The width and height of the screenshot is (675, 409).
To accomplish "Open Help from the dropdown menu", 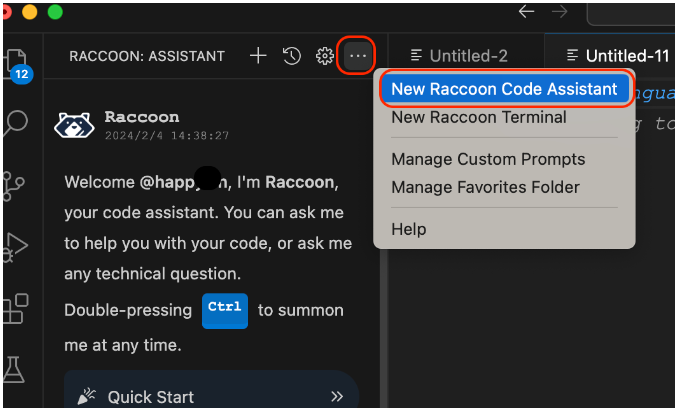I will pyautogui.click(x=409, y=229).
